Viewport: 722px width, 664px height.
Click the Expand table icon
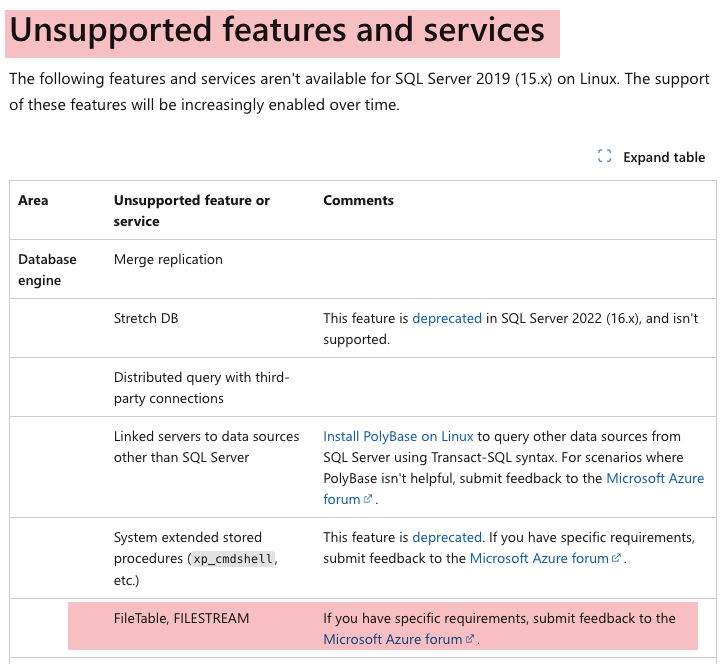(x=604, y=156)
